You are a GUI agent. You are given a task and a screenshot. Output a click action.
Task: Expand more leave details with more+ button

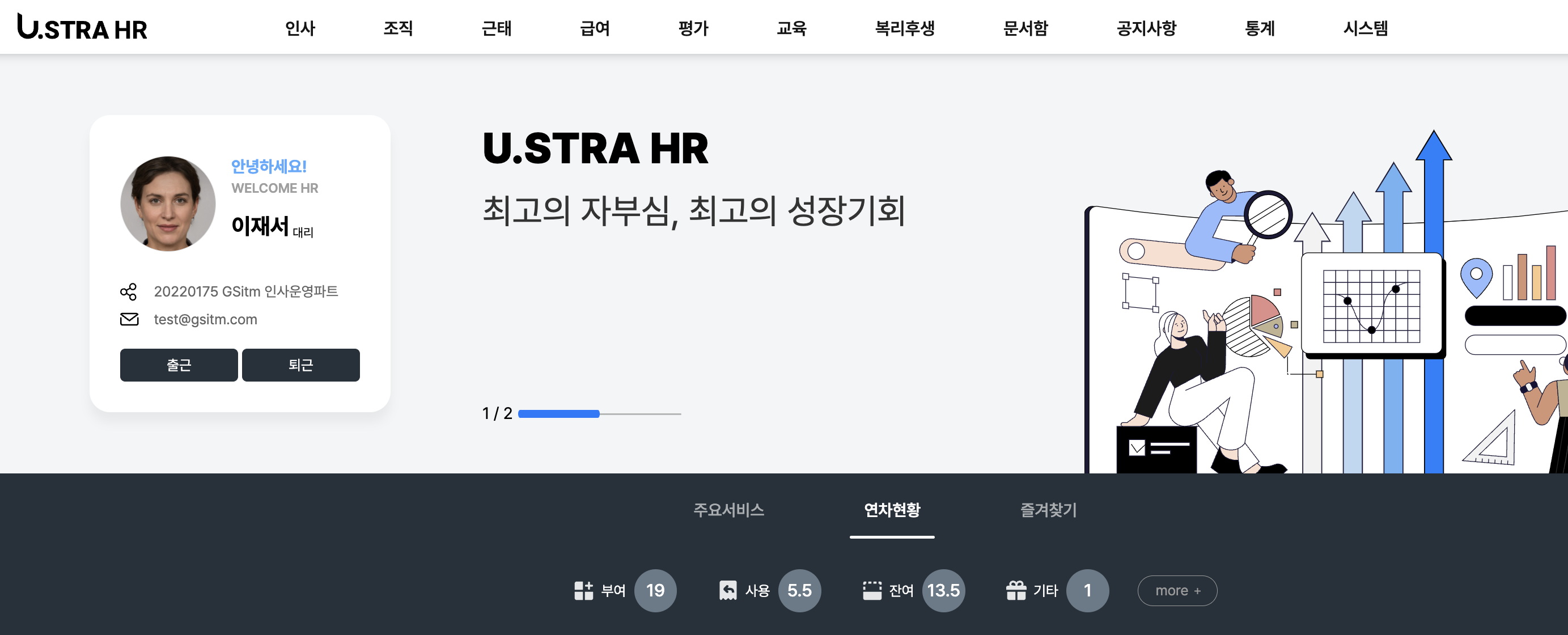coord(1177,590)
